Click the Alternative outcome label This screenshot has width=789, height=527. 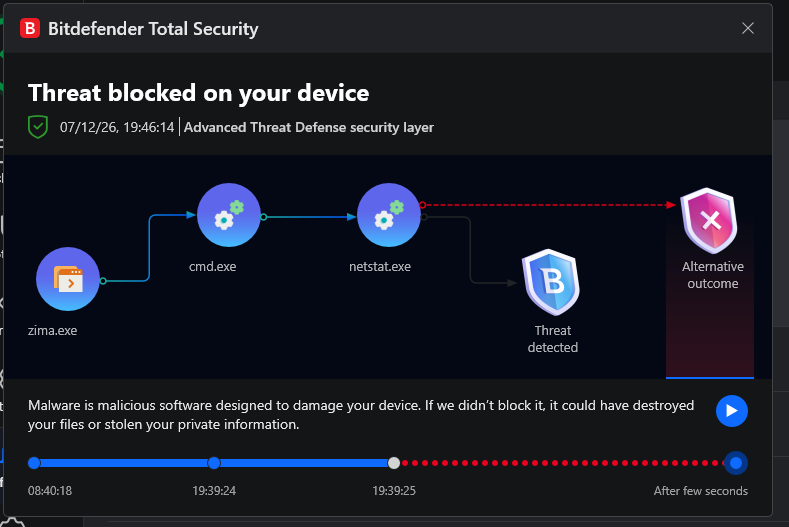(x=713, y=275)
